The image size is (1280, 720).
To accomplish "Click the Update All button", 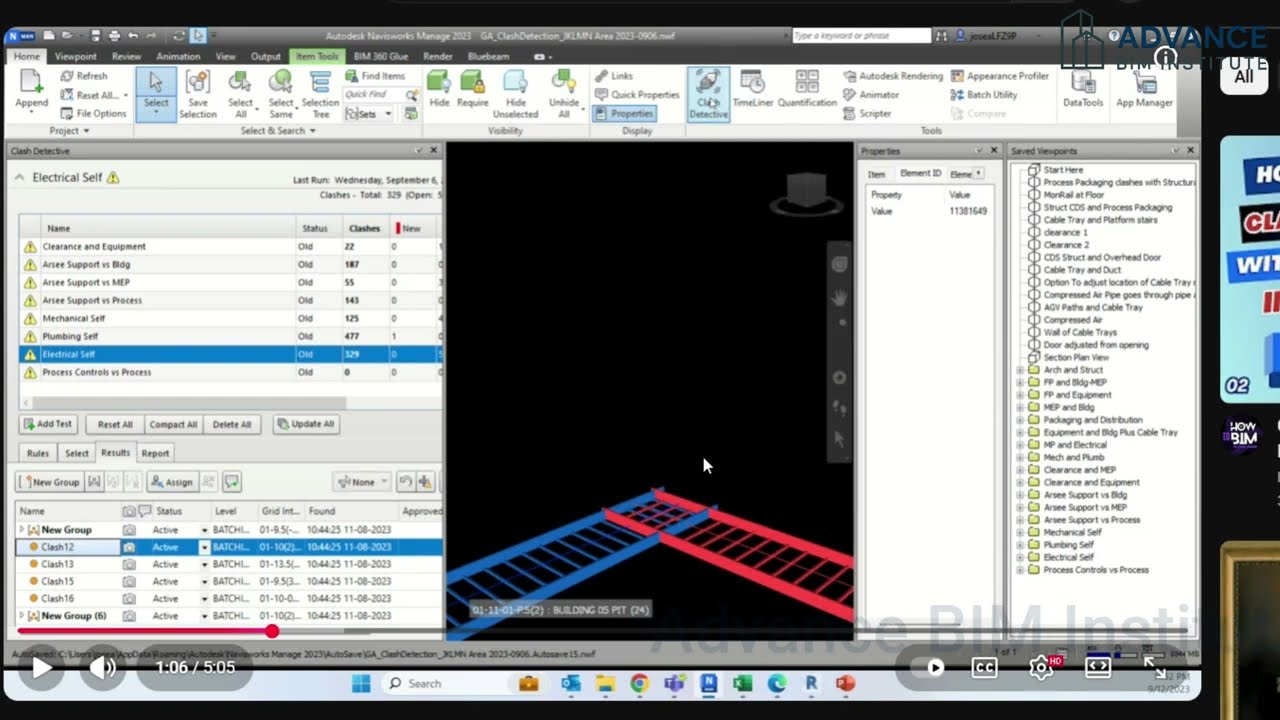I will point(306,424).
